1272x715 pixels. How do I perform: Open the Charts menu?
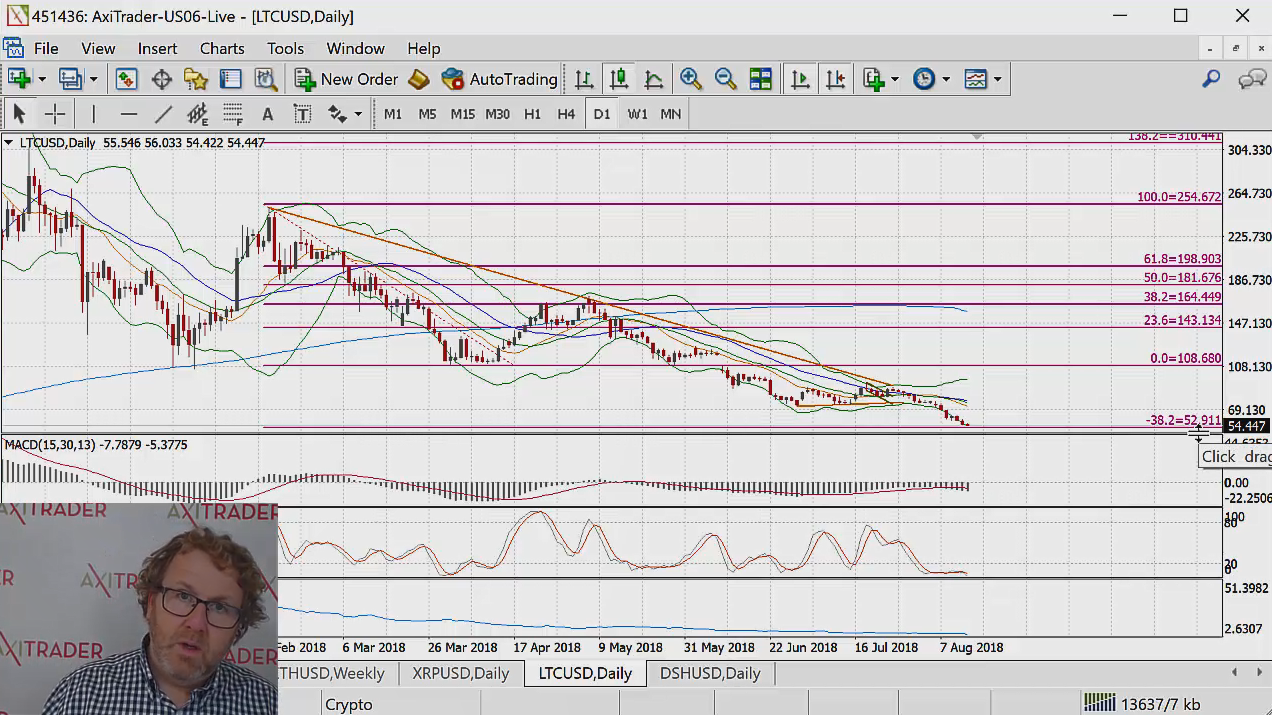point(222,48)
